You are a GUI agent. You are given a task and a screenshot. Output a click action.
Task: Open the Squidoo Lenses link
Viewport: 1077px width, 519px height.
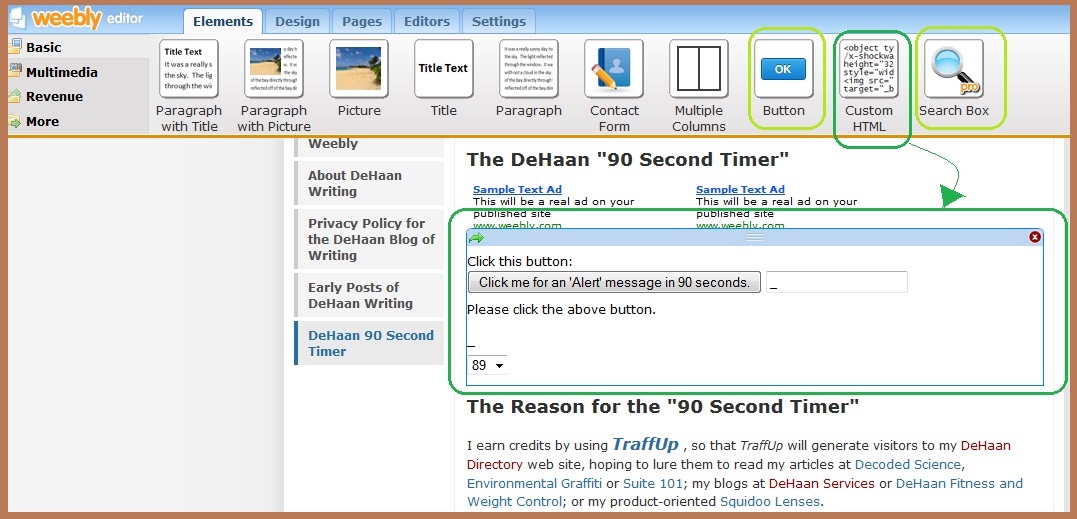tap(769, 502)
